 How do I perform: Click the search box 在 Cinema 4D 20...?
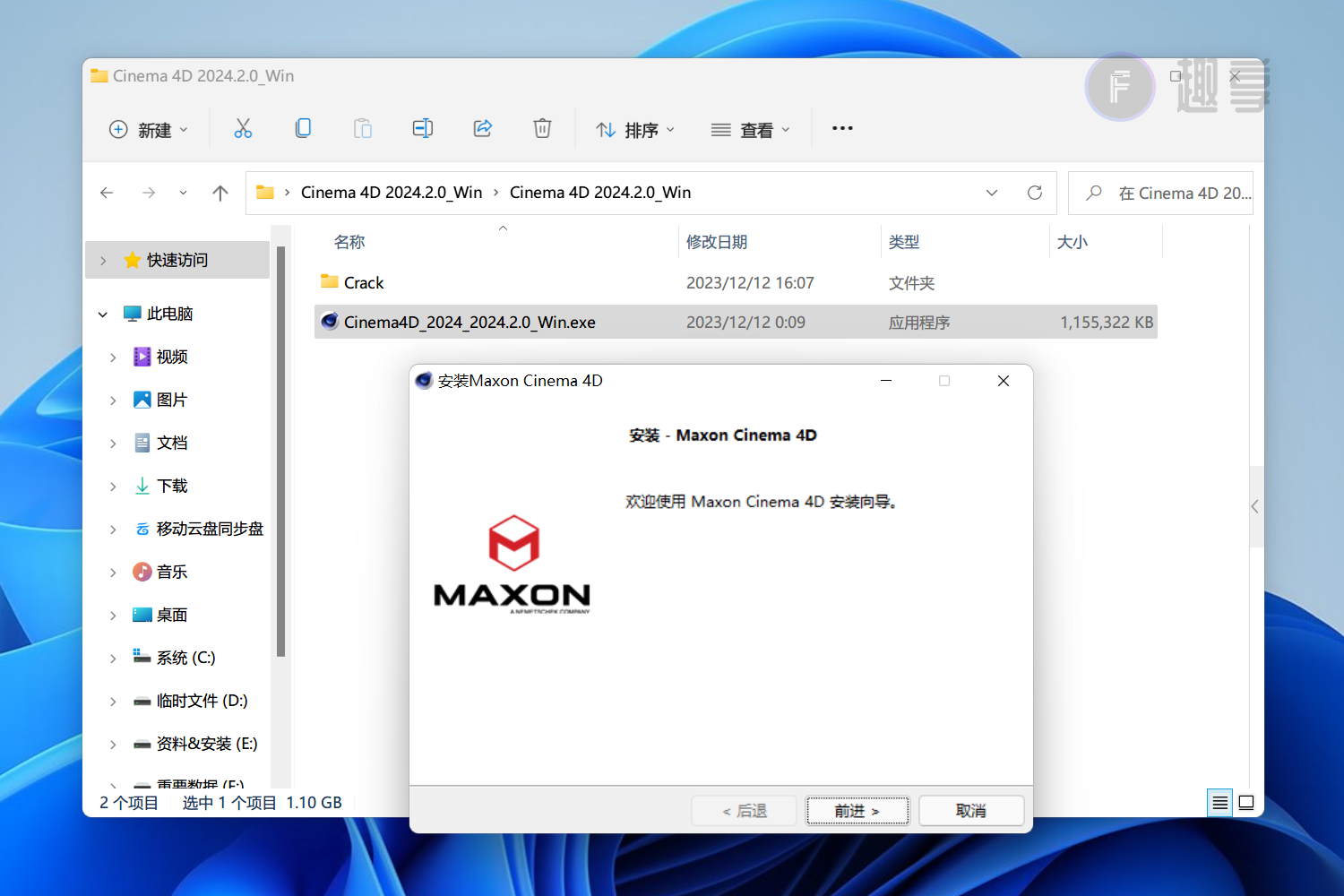(1161, 193)
